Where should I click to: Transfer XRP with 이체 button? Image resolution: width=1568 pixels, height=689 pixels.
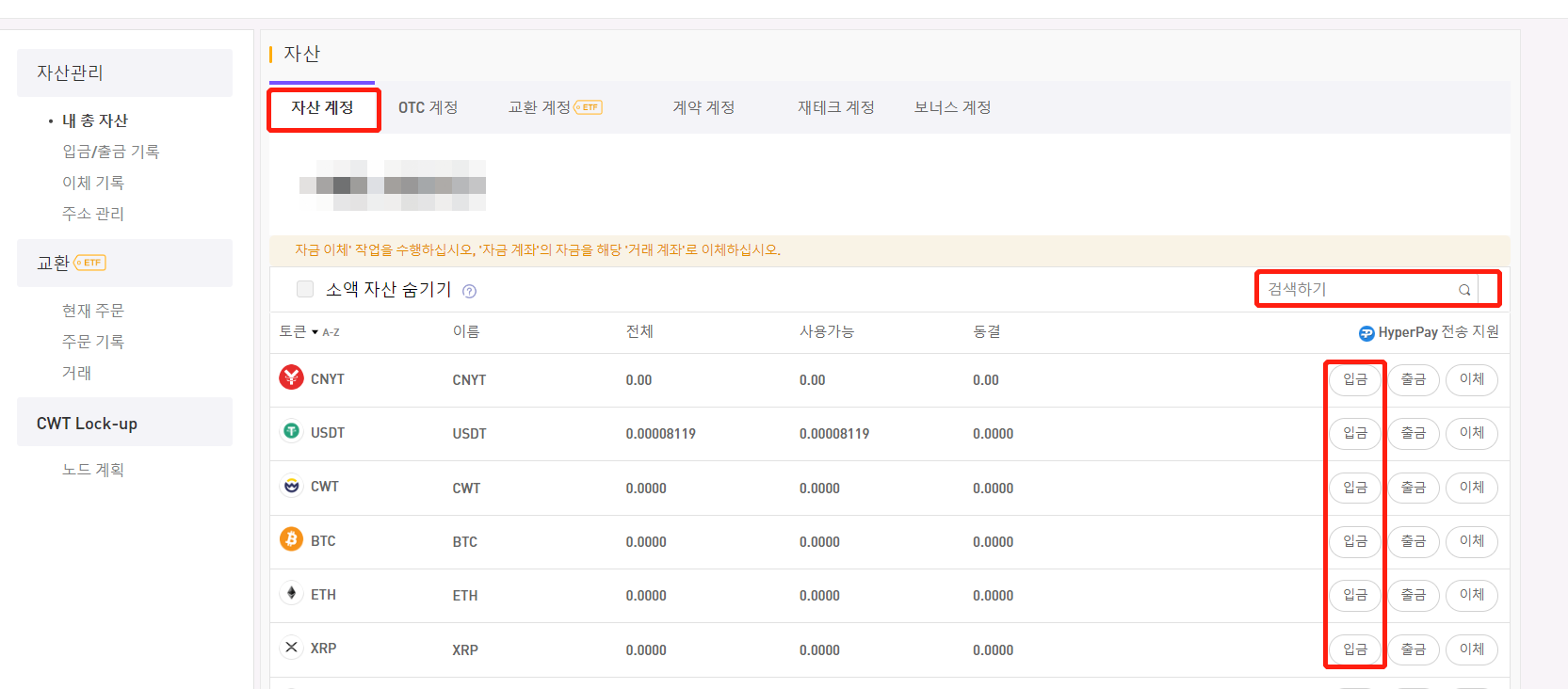tap(1472, 649)
